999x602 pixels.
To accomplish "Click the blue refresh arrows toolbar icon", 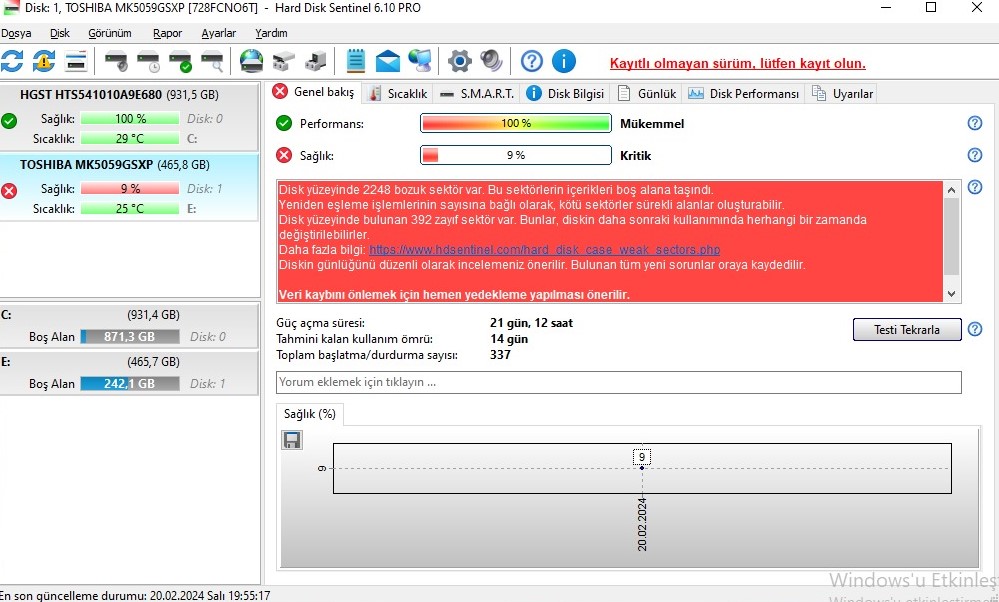I will coord(12,61).
